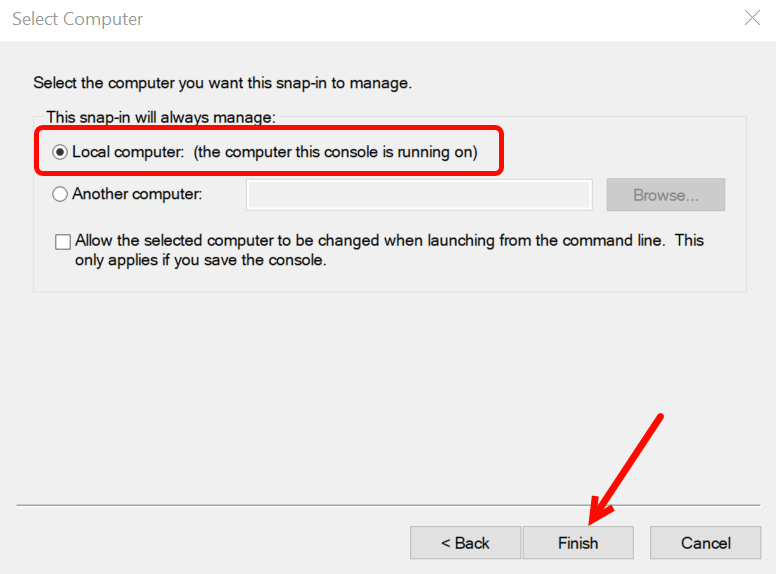Click the 'Select the computer you want' instruction text
776x574 pixels.
click(222, 82)
